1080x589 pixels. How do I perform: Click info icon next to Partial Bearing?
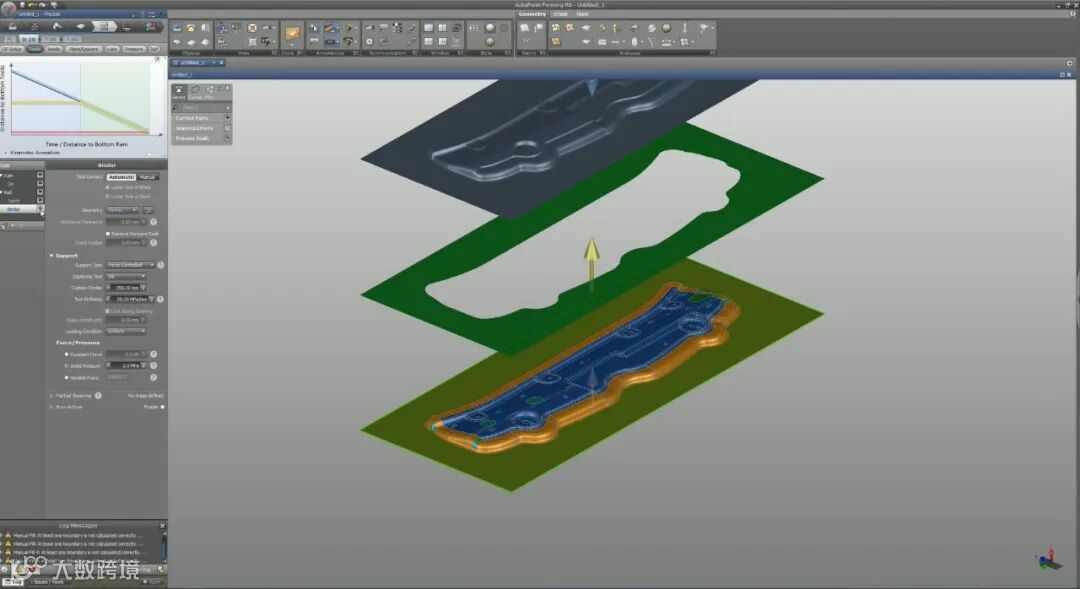98,395
